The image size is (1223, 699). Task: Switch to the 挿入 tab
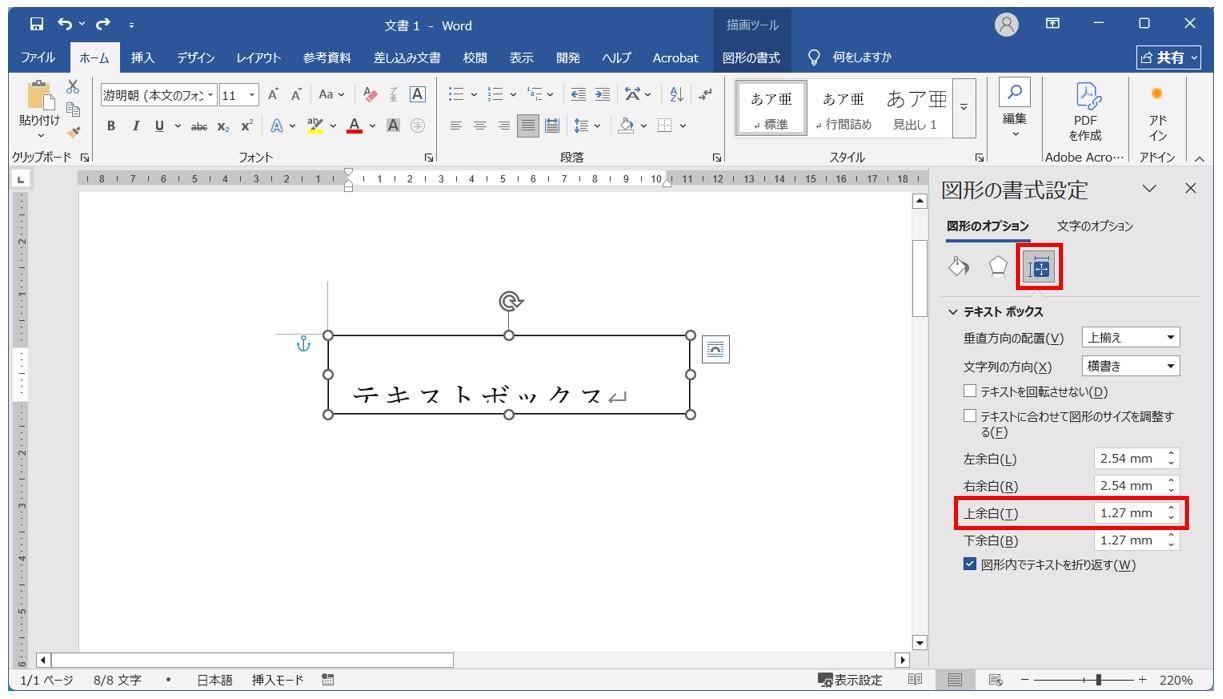tap(143, 58)
